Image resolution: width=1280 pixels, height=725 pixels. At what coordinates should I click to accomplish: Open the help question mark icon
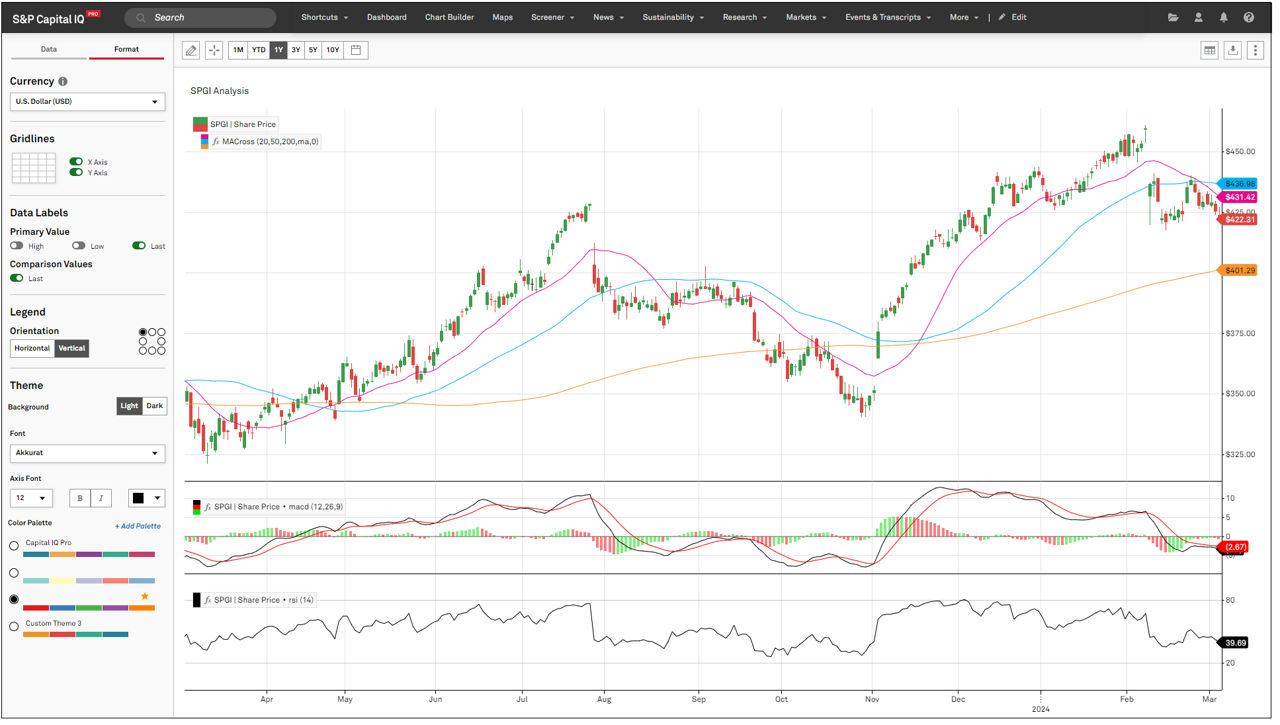pyautogui.click(x=1249, y=17)
